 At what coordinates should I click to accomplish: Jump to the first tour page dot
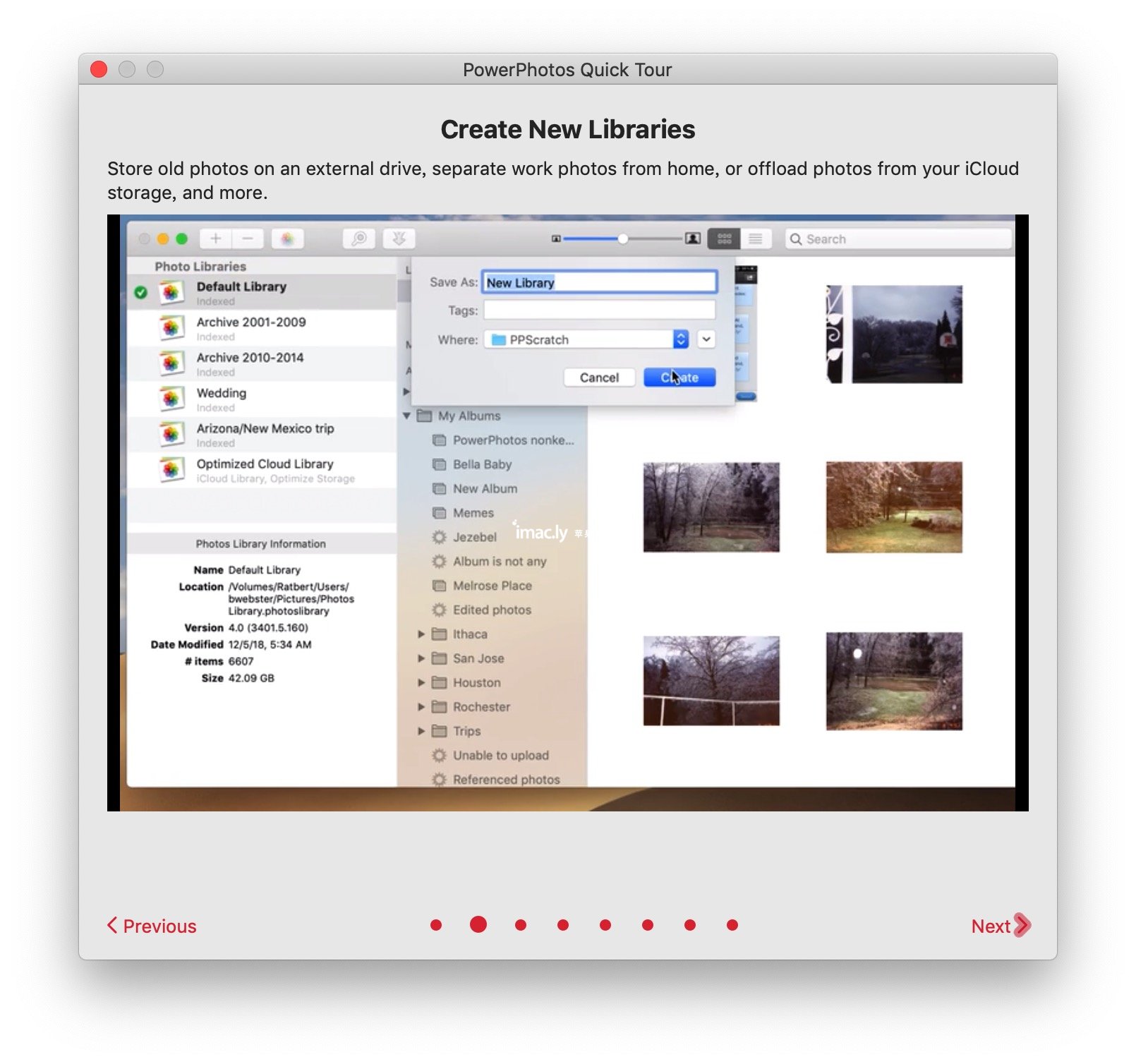pos(436,925)
